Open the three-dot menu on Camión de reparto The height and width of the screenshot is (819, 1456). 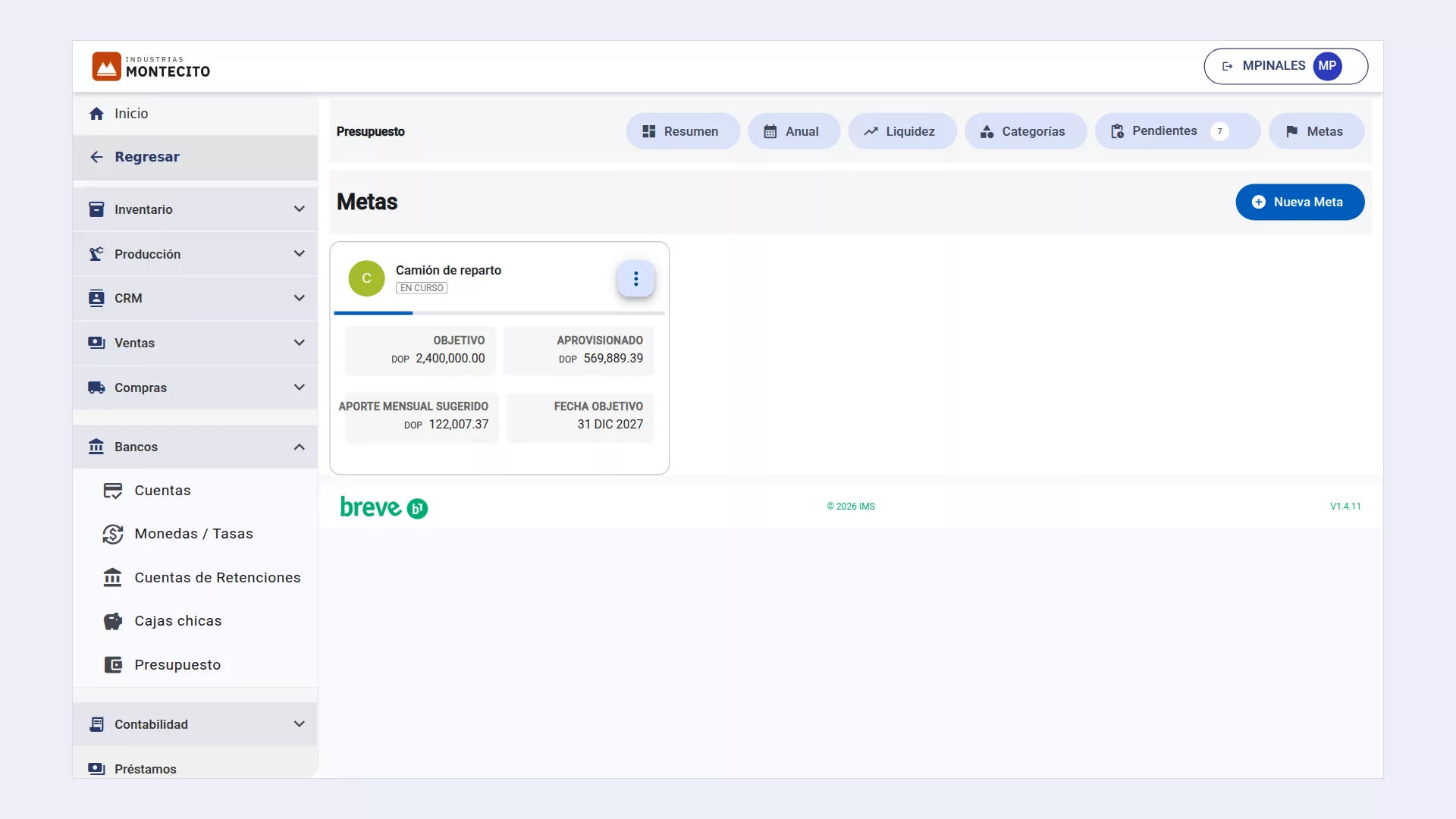(635, 278)
